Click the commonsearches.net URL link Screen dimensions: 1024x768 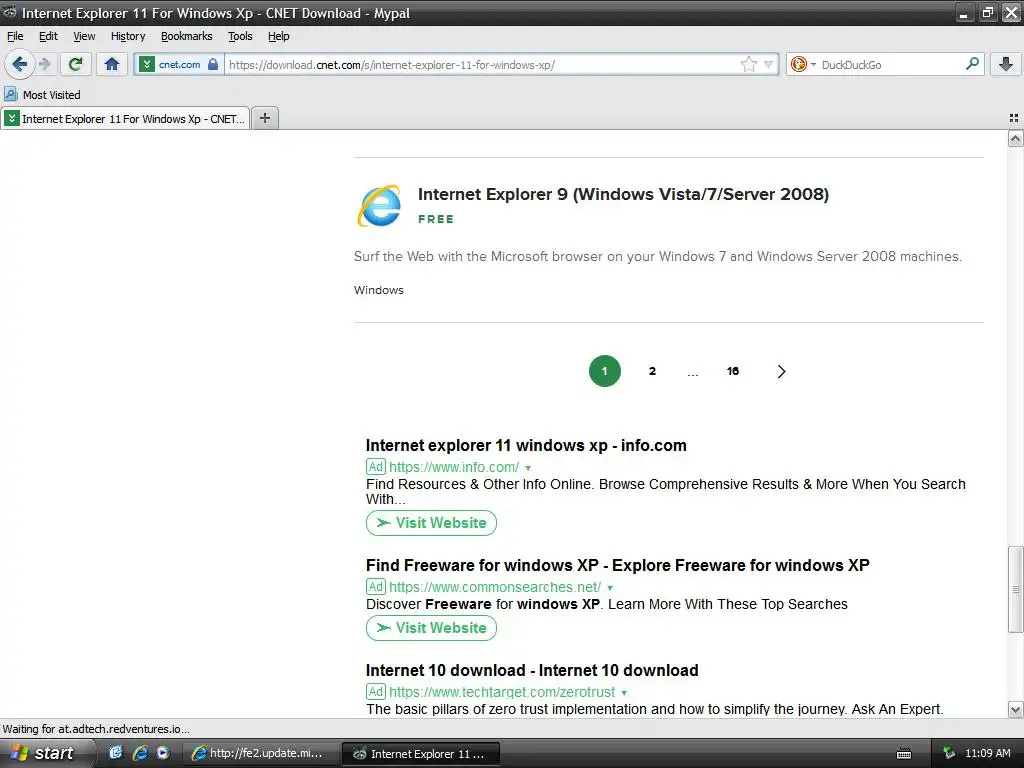pyautogui.click(x=495, y=587)
